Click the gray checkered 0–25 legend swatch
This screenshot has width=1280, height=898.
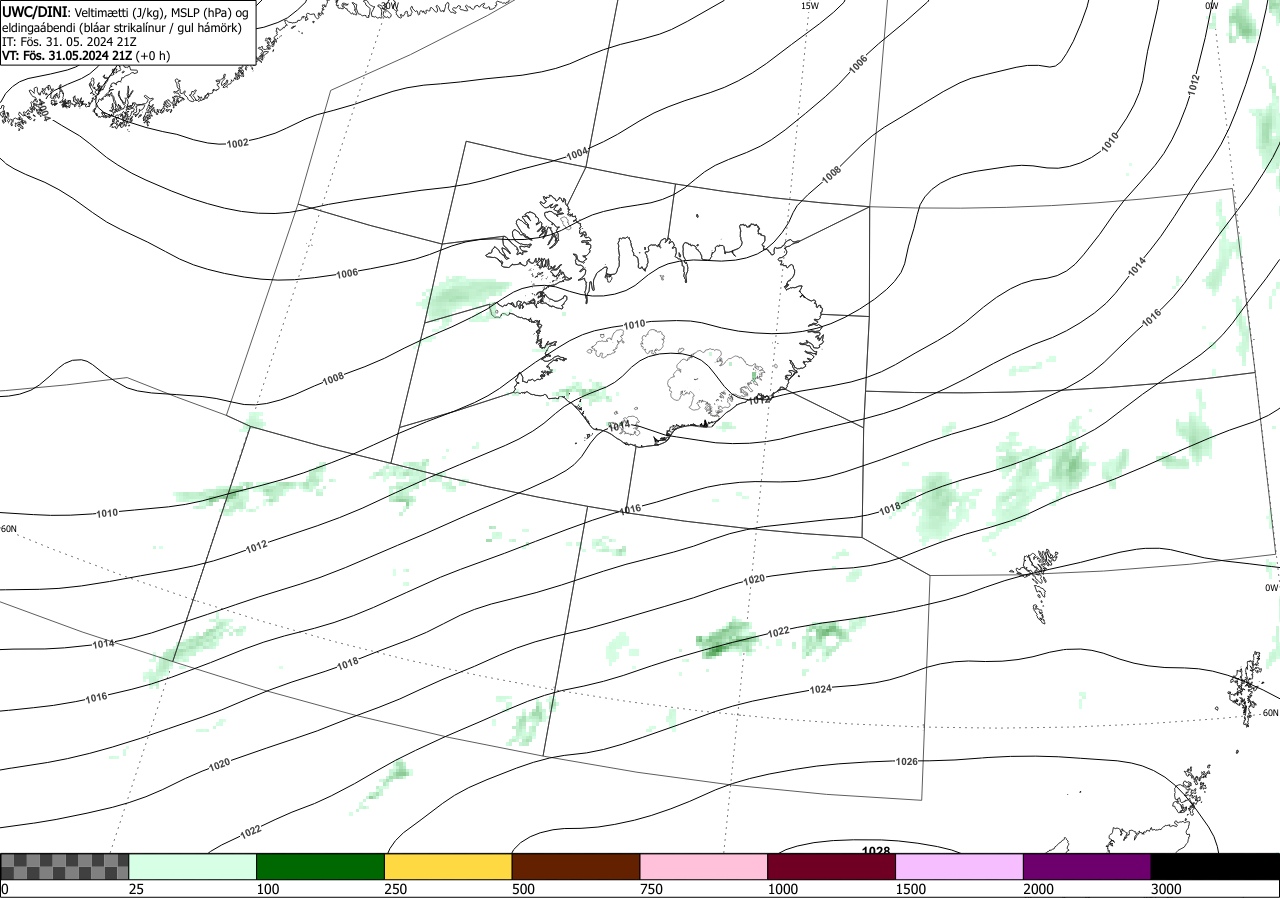[65, 866]
